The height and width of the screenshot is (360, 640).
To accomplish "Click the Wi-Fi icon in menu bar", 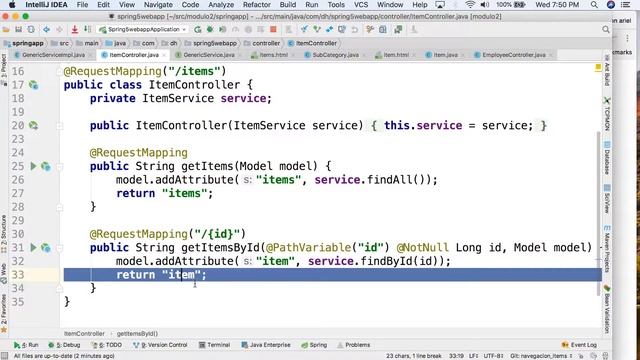I will pyautogui.click(x=470, y=5).
